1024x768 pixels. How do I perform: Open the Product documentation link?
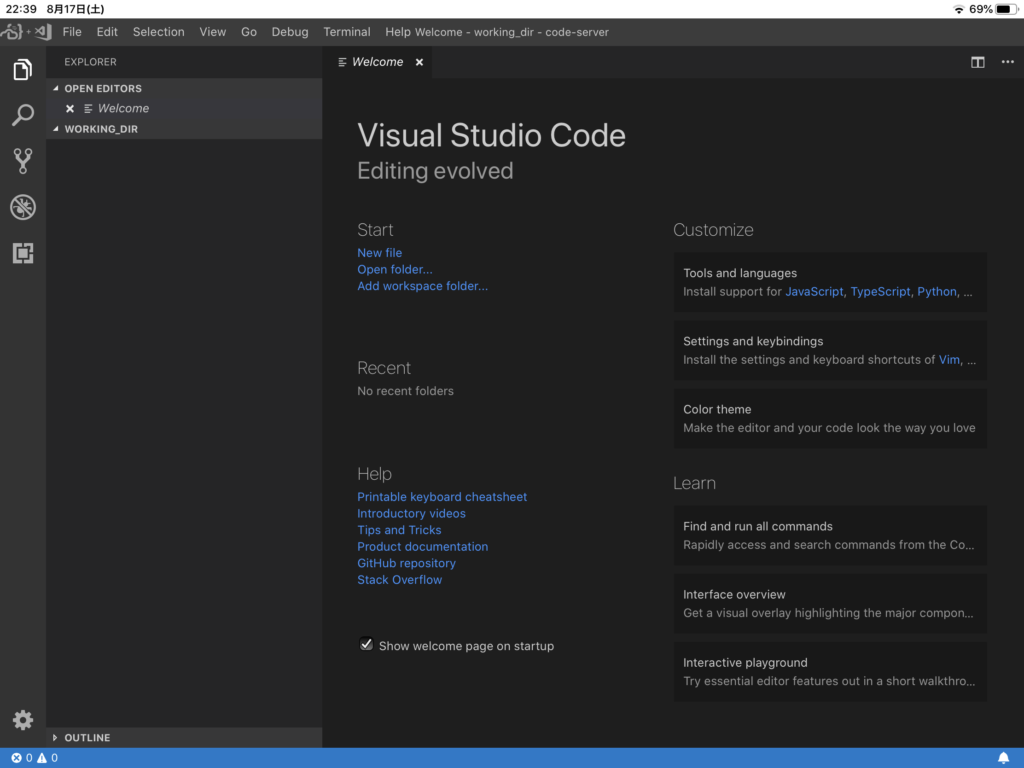423,547
